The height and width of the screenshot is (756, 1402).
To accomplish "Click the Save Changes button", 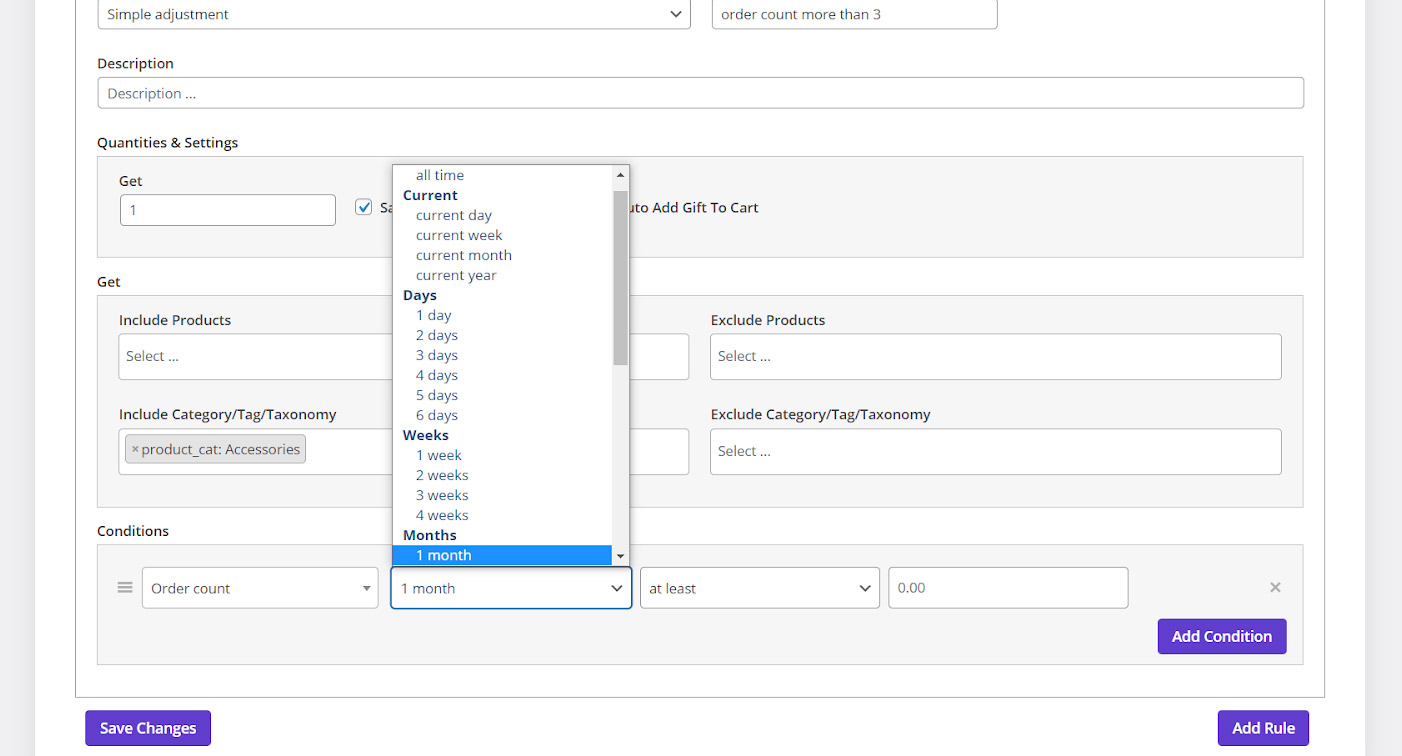I will [148, 728].
